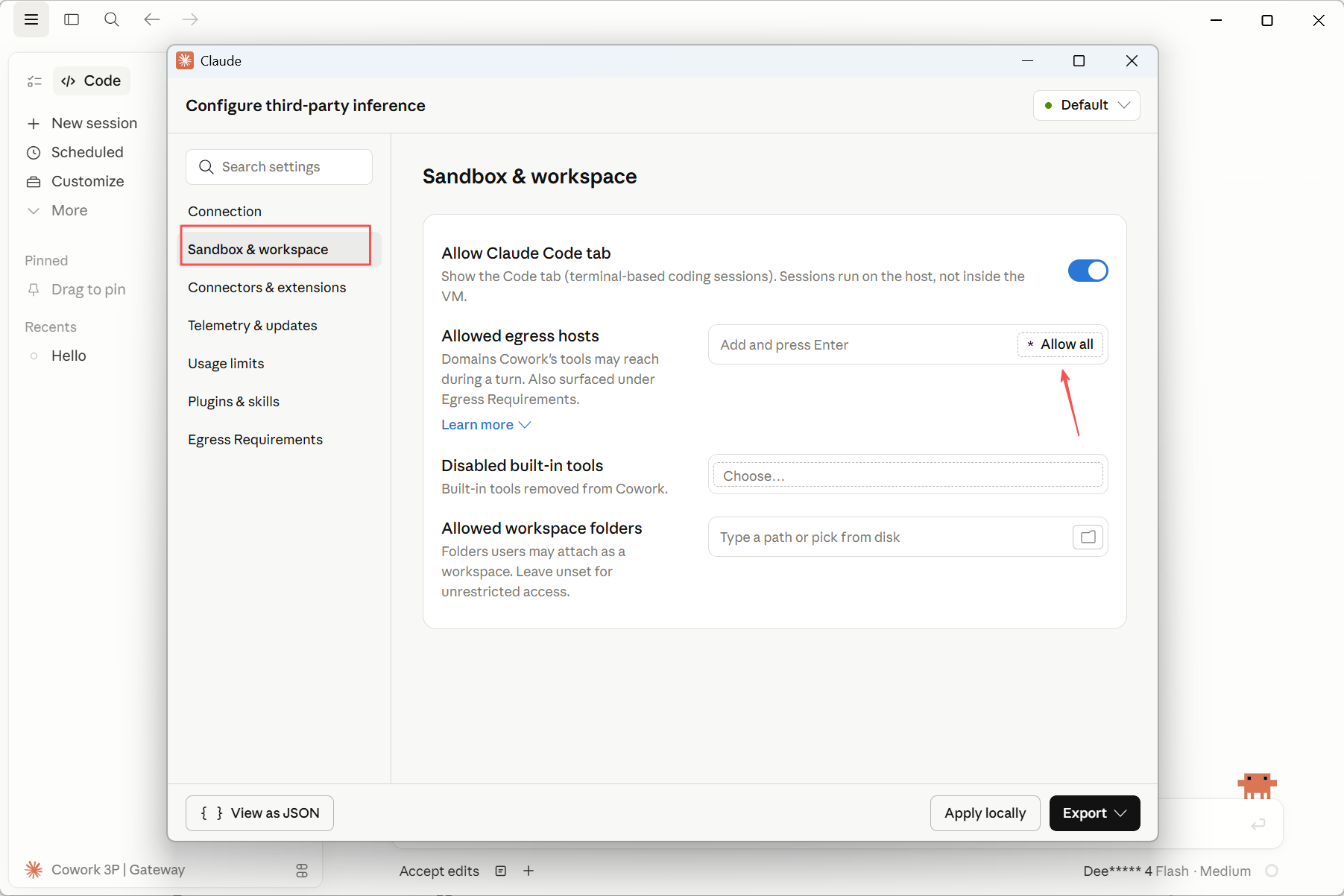Image resolution: width=1344 pixels, height=896 pixels.
Task: Click the search magnifier icon in top bar
Action: click(112, 19)
